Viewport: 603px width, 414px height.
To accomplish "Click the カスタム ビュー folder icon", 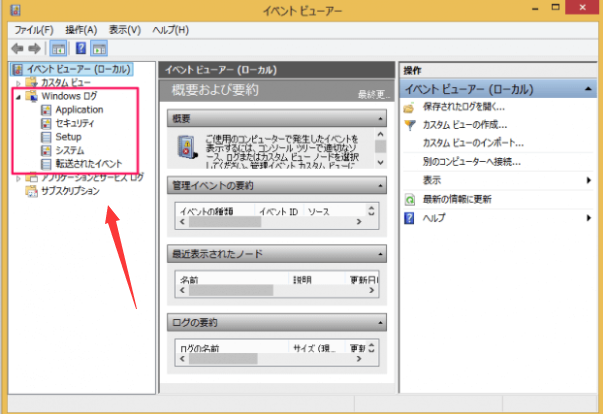I will tap(31, 82).
